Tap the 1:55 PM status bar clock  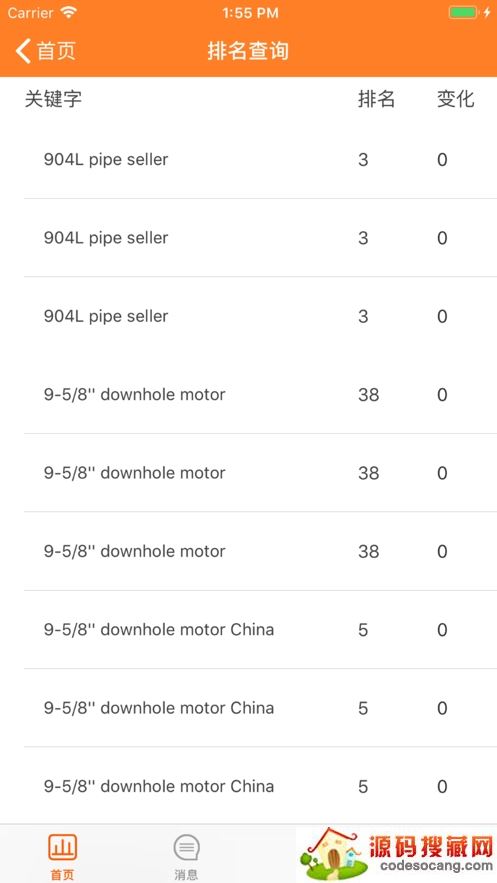(250, 13)
